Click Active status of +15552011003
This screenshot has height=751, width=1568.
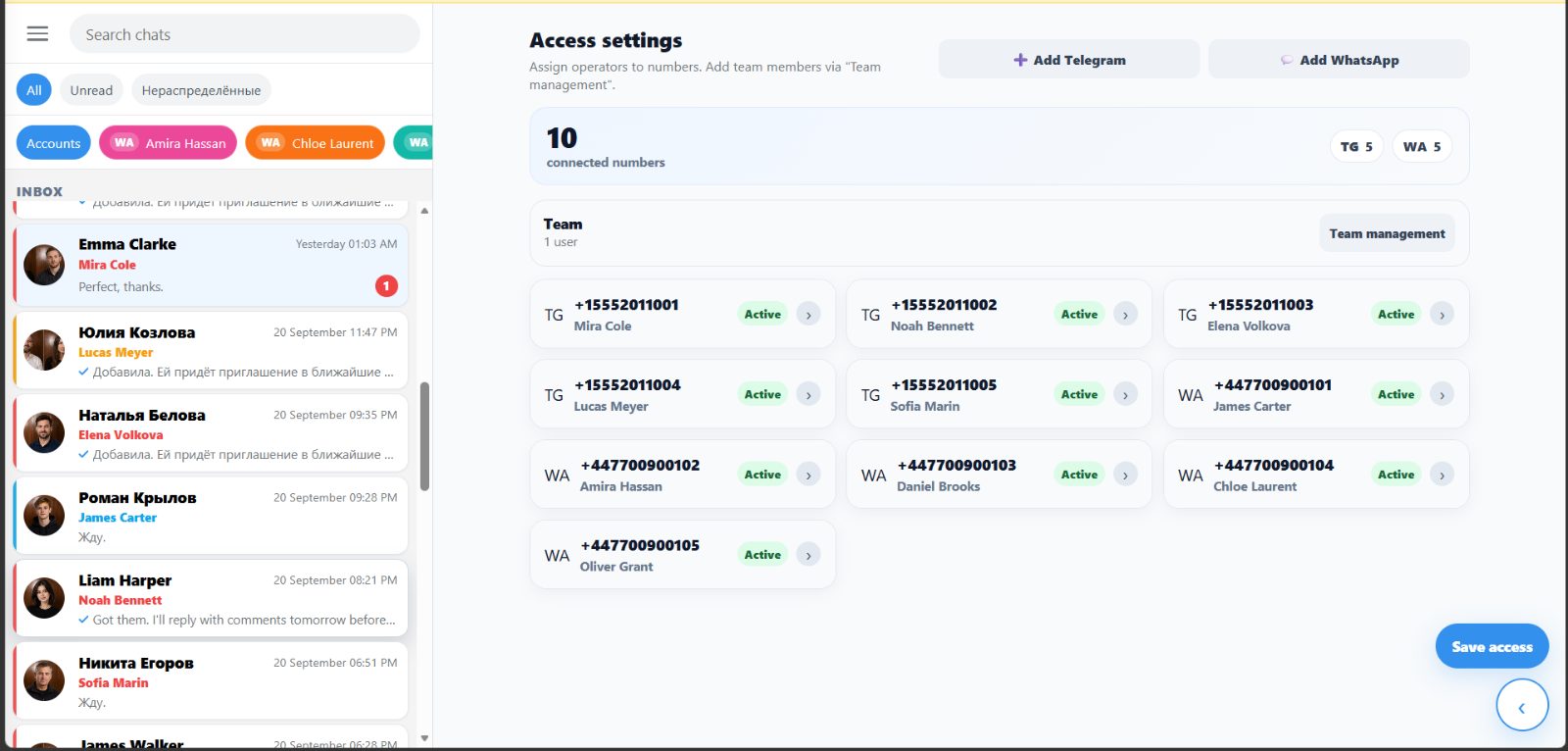pos(1396,315)
